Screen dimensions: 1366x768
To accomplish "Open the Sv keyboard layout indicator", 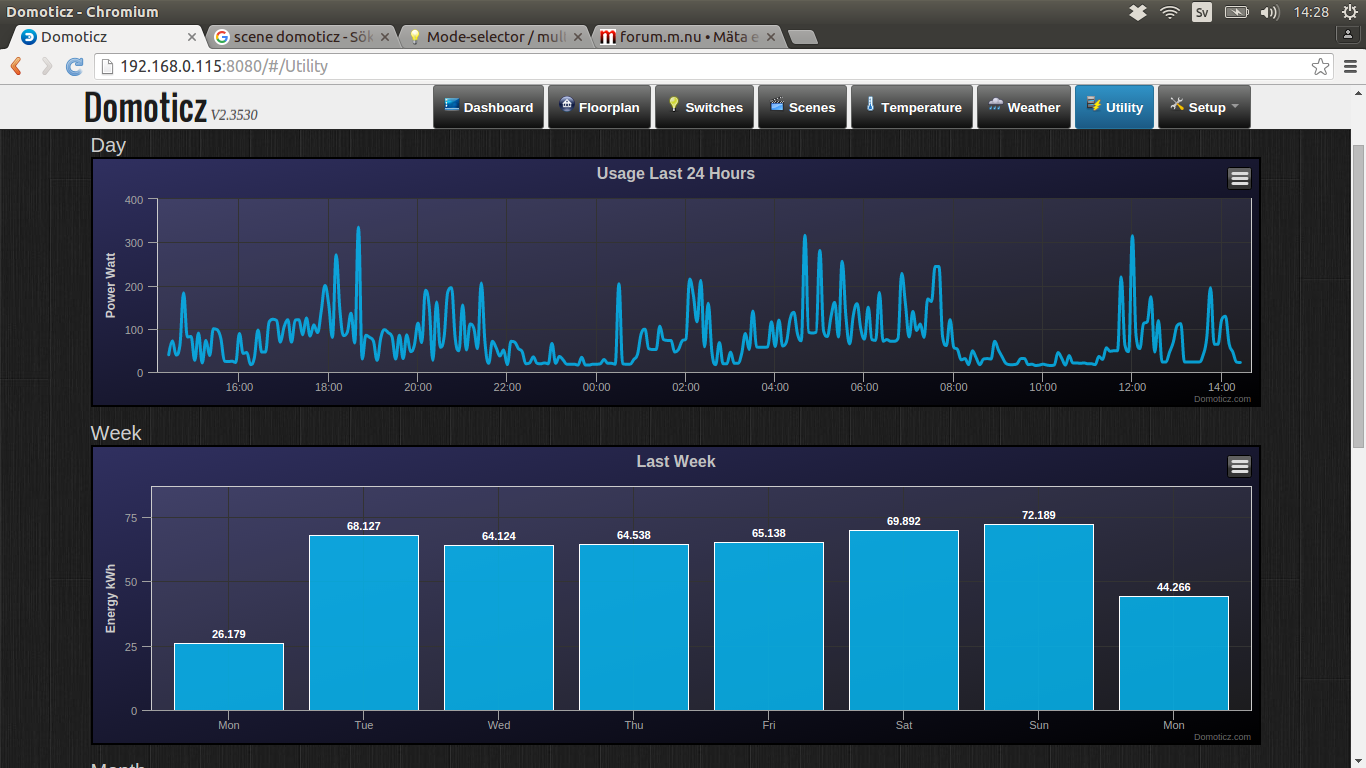I will 1202,12.
